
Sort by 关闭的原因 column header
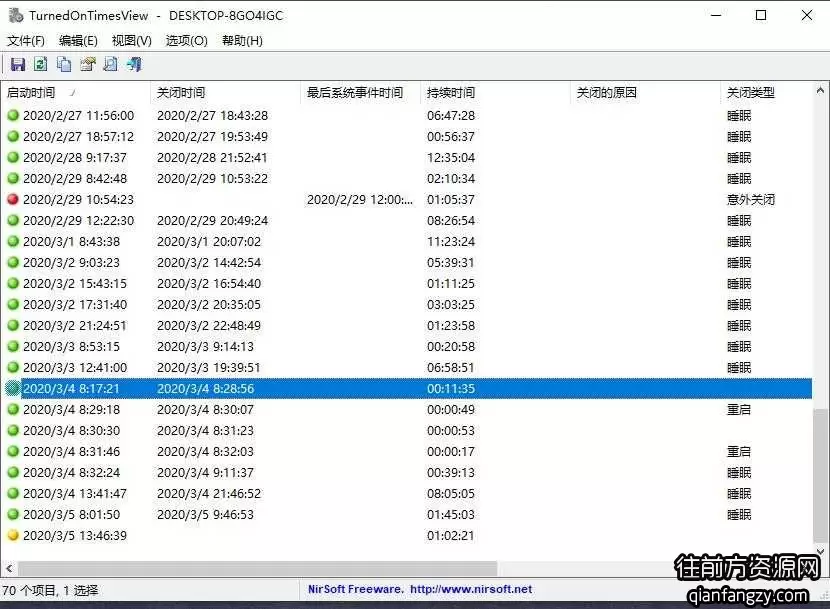(x=645, y=93)
